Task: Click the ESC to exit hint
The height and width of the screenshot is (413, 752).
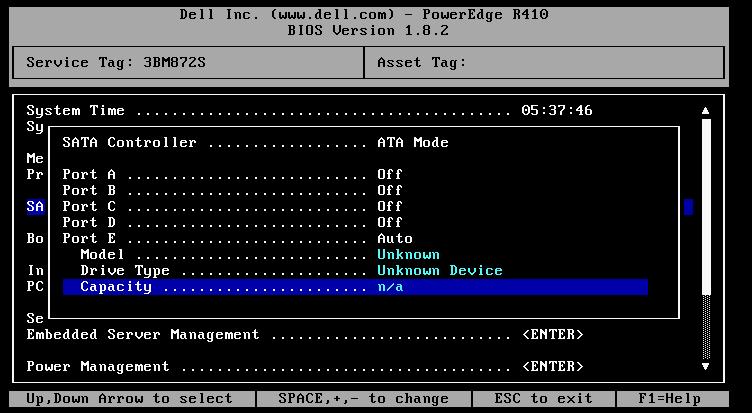Action: [543, 399]
